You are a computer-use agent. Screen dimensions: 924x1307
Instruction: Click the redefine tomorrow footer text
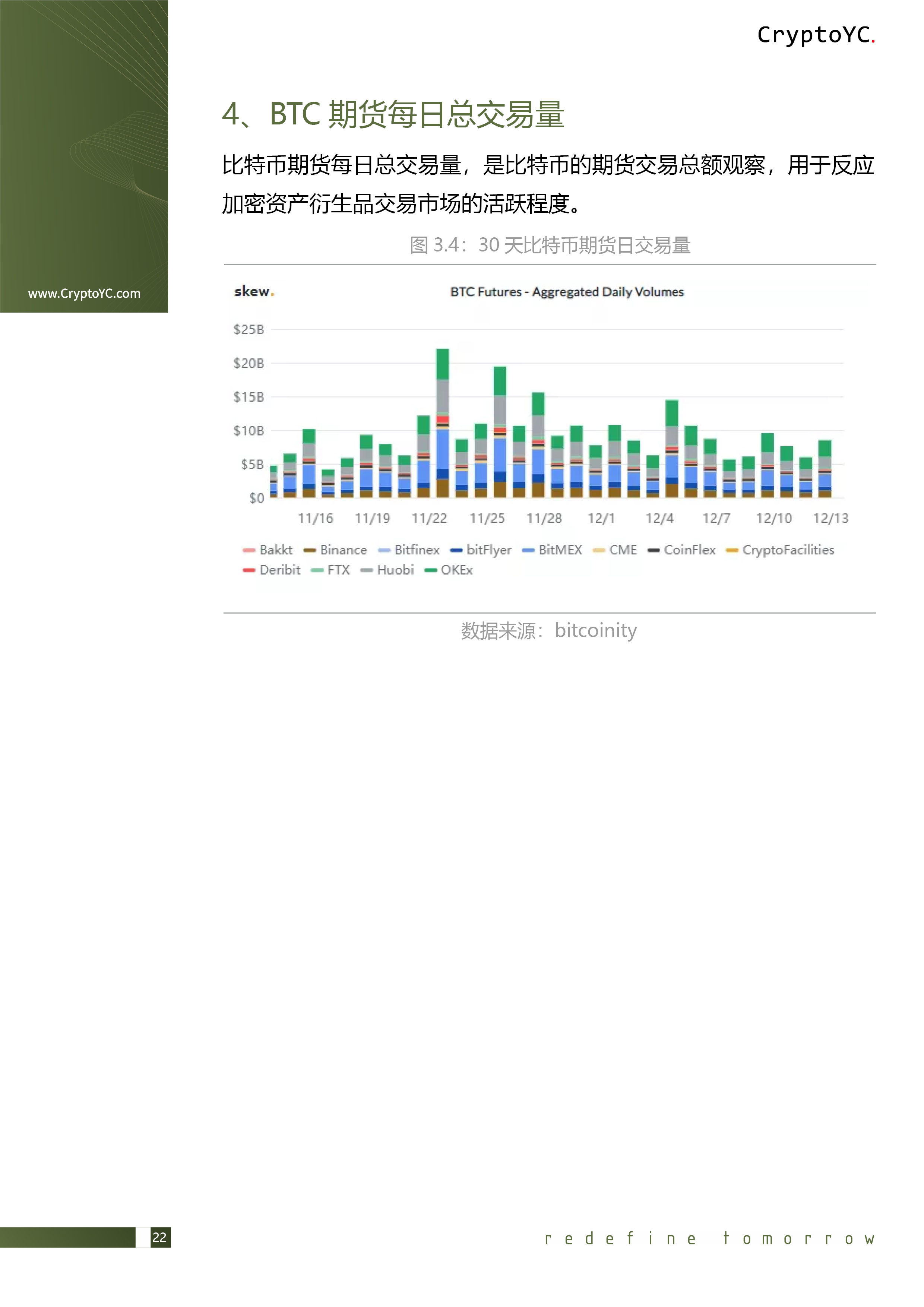tap(709, 1239)
